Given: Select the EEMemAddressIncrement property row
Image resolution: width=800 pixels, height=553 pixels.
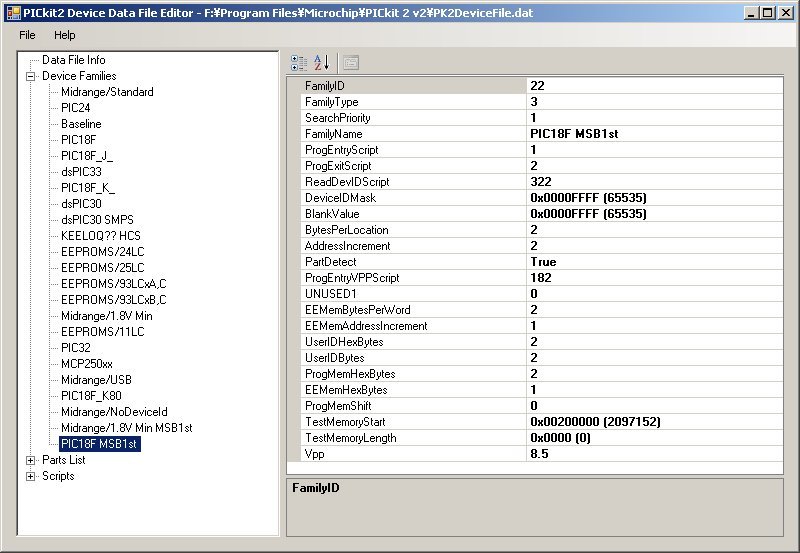Looking at the screenshot, I should pos(542,326).
